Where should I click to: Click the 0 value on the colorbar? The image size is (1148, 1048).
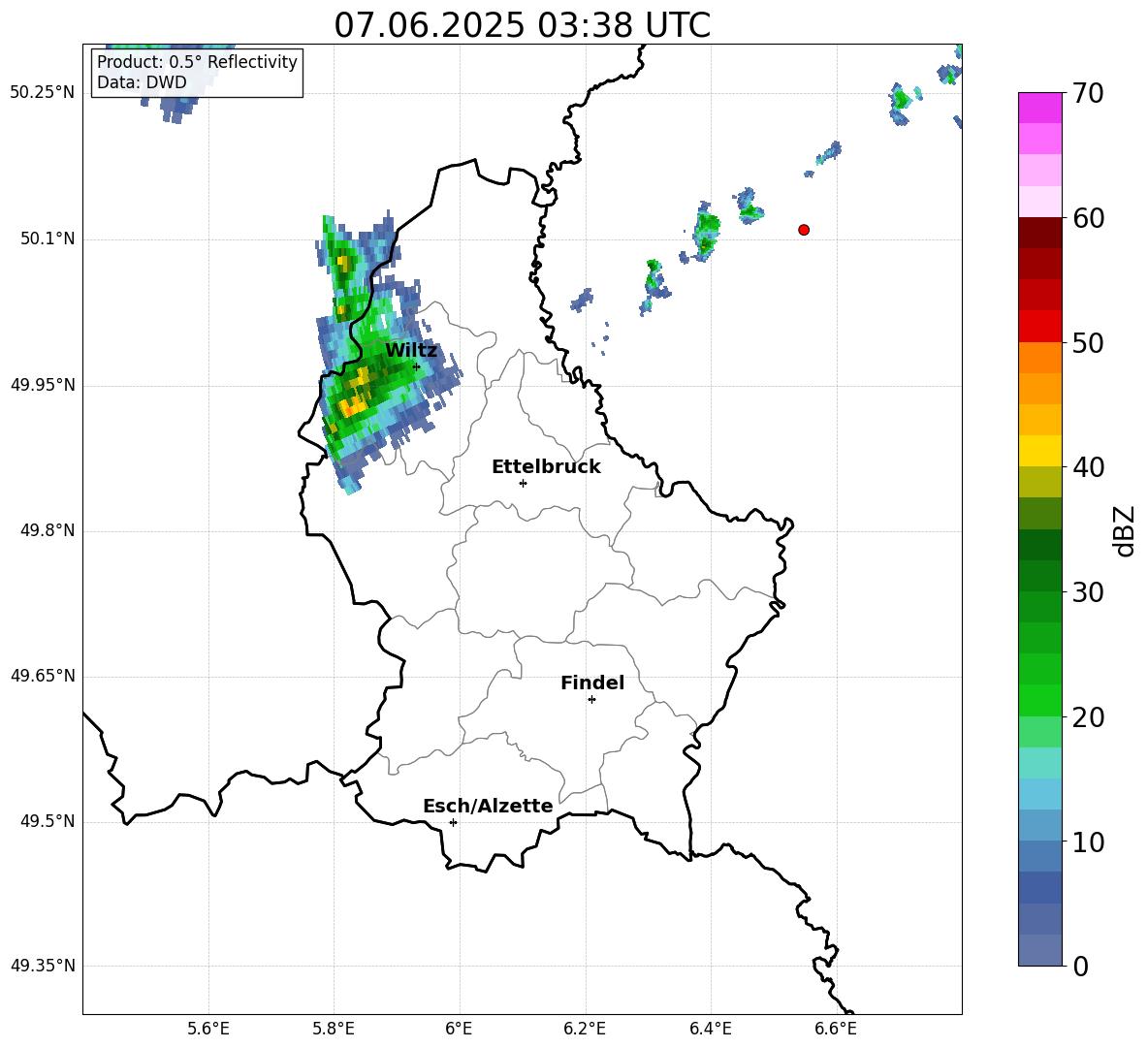[1080, 967]
